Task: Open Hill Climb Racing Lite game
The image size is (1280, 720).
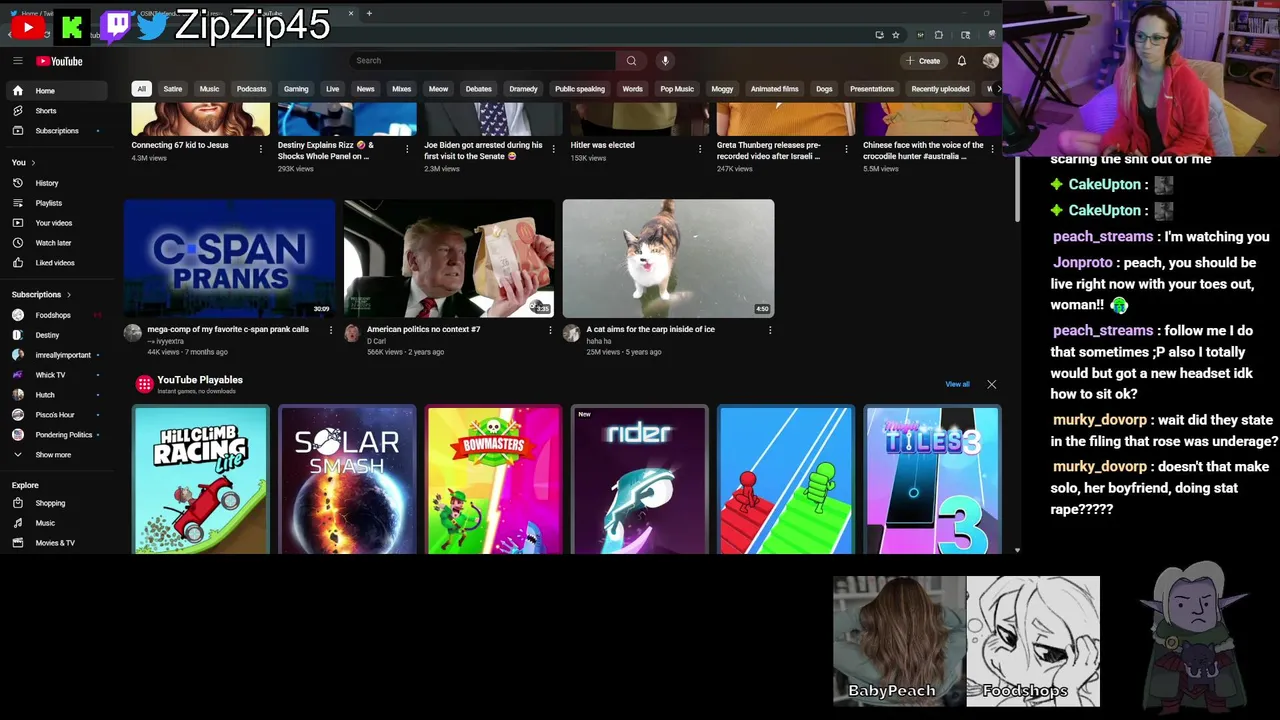Action: tap(201, 479)
